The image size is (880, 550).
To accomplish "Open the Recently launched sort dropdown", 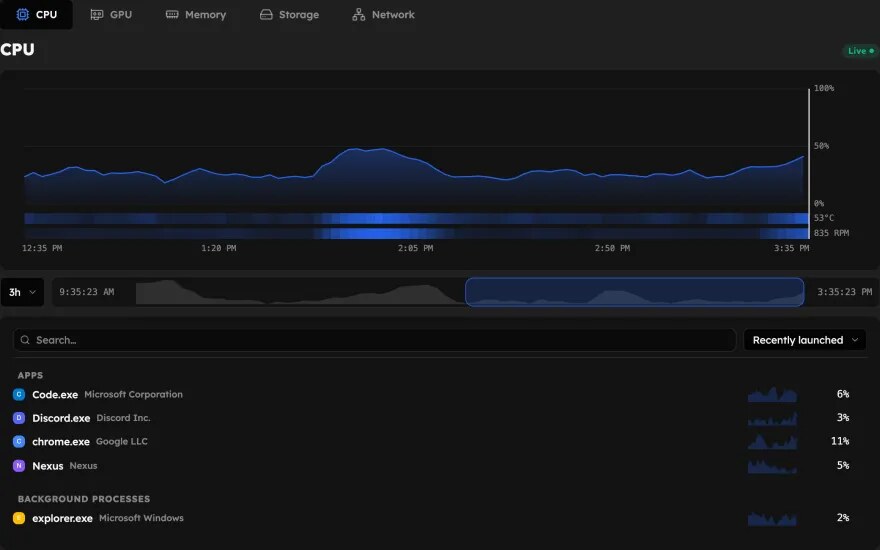I will (x=805, y=340).
